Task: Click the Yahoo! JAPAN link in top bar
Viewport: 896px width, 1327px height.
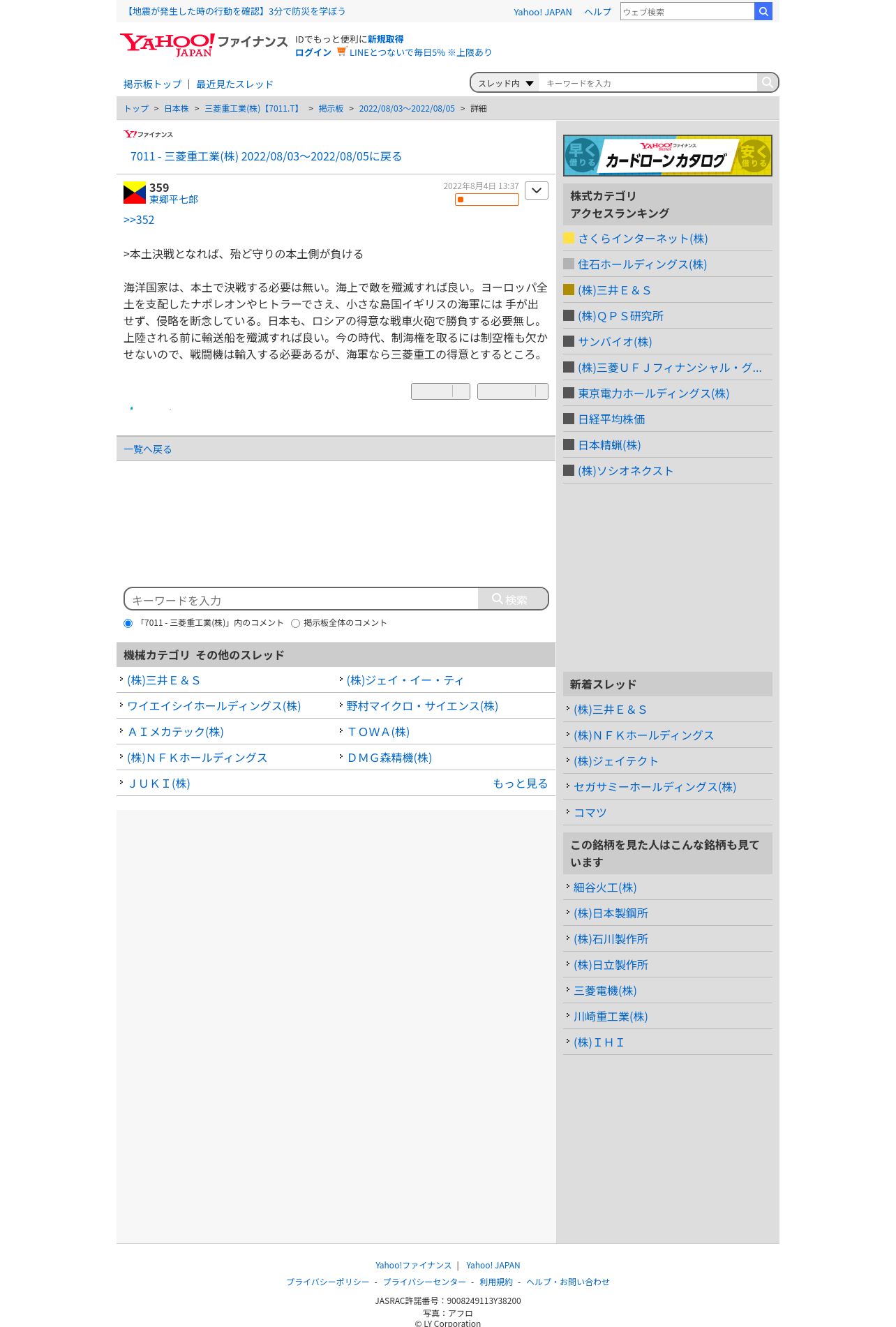Action: (542, 12)
